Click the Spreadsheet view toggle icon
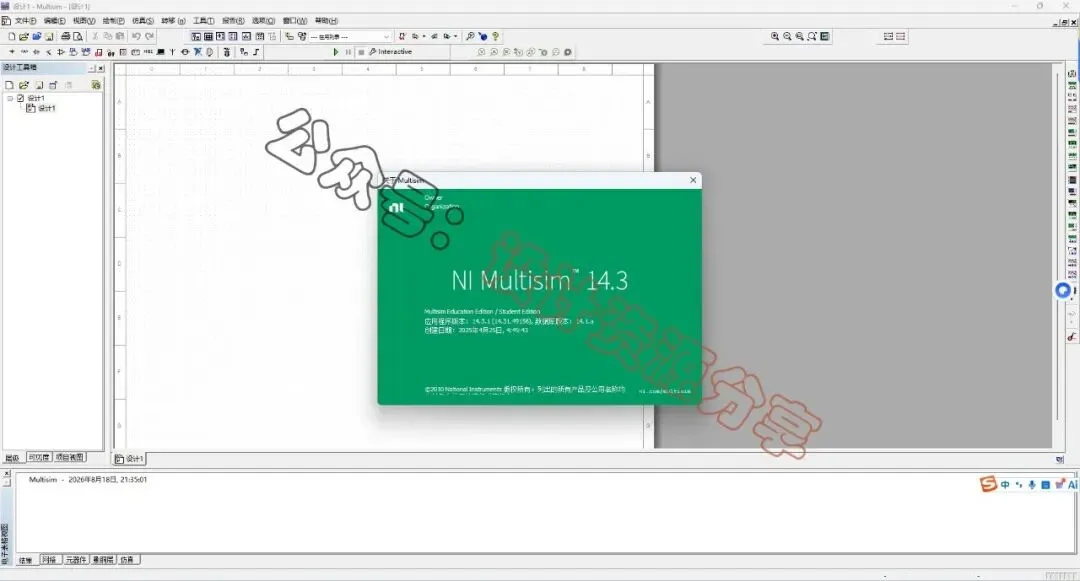This screenshot has width=1080, height=581. click(x=208, y=36)
